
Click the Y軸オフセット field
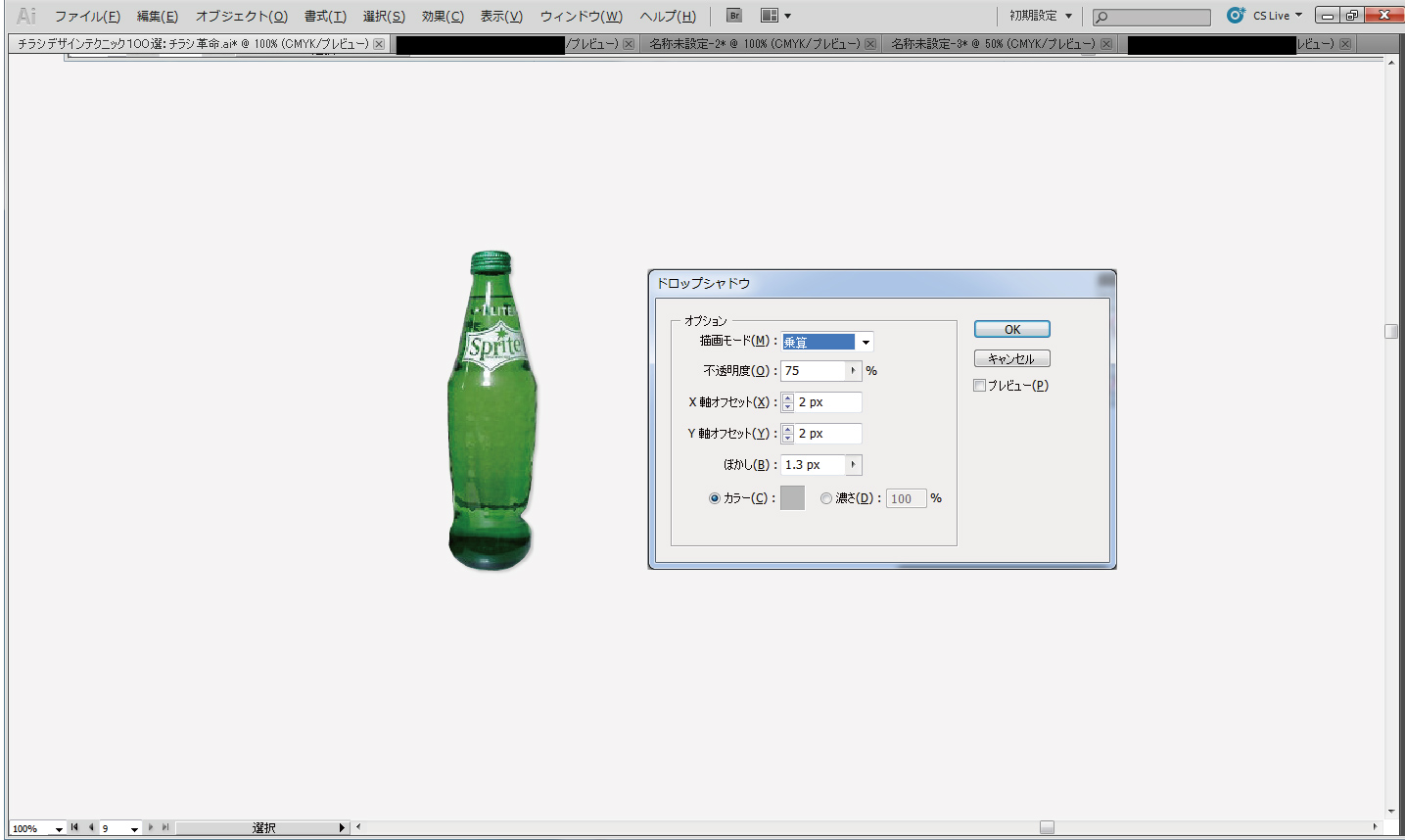click(x=828, y=434)
